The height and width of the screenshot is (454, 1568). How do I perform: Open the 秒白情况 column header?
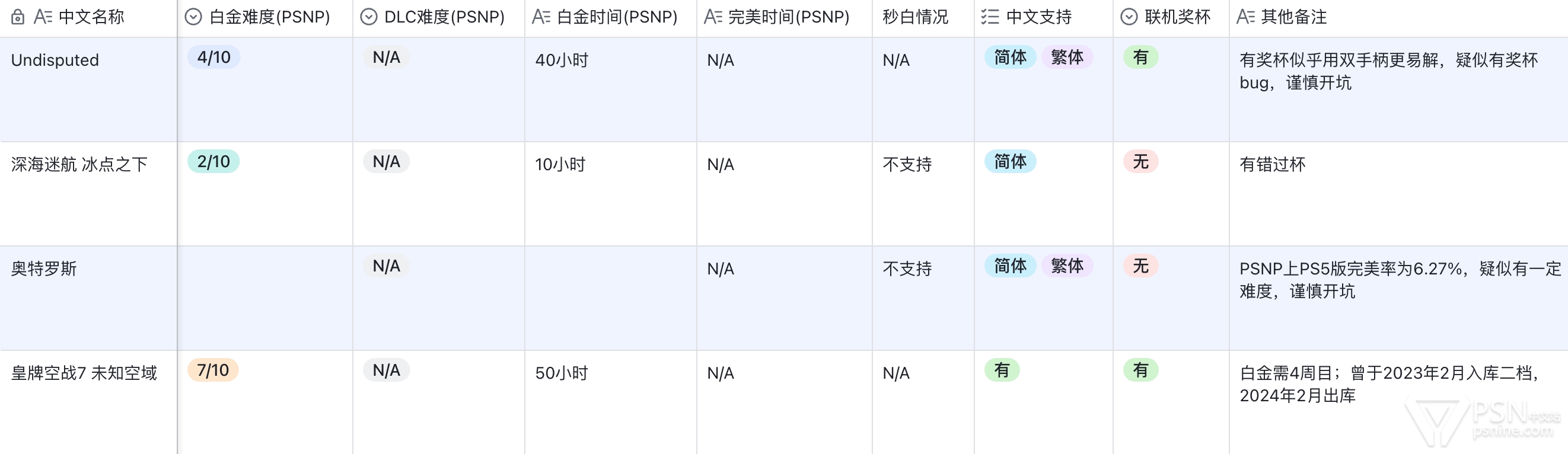915,17
